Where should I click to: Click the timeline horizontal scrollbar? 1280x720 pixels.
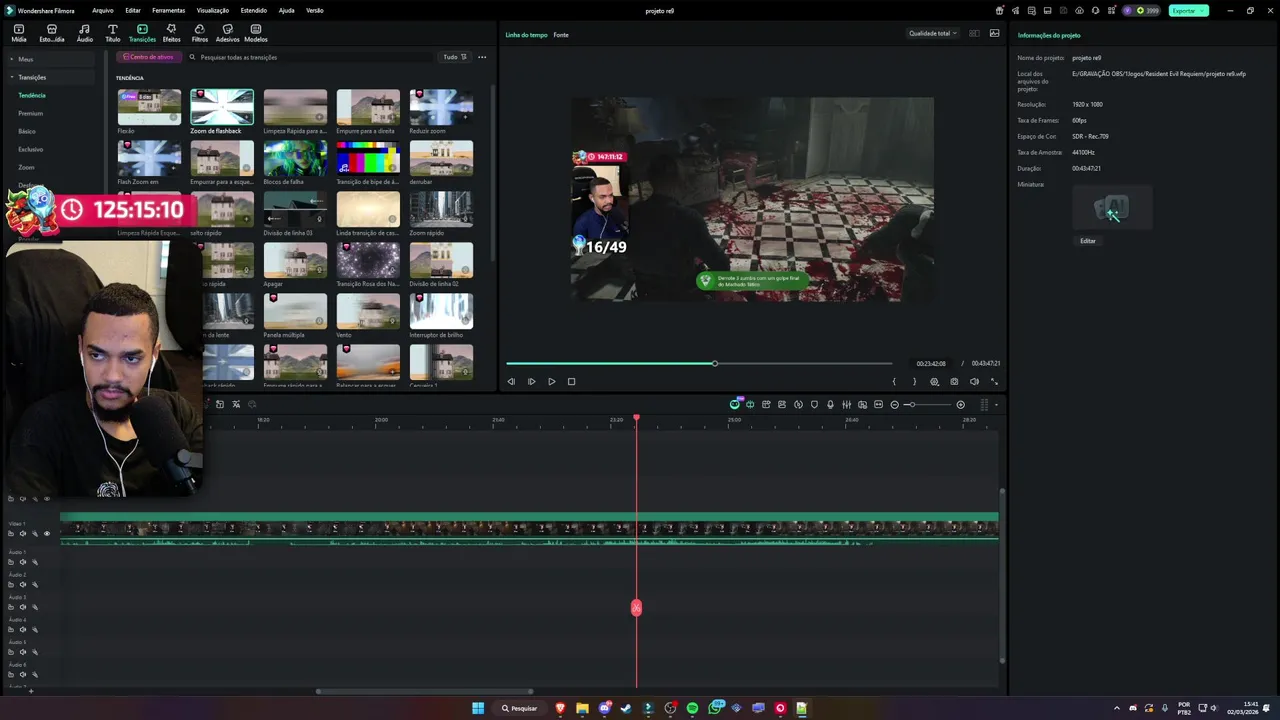coord(425,691)
